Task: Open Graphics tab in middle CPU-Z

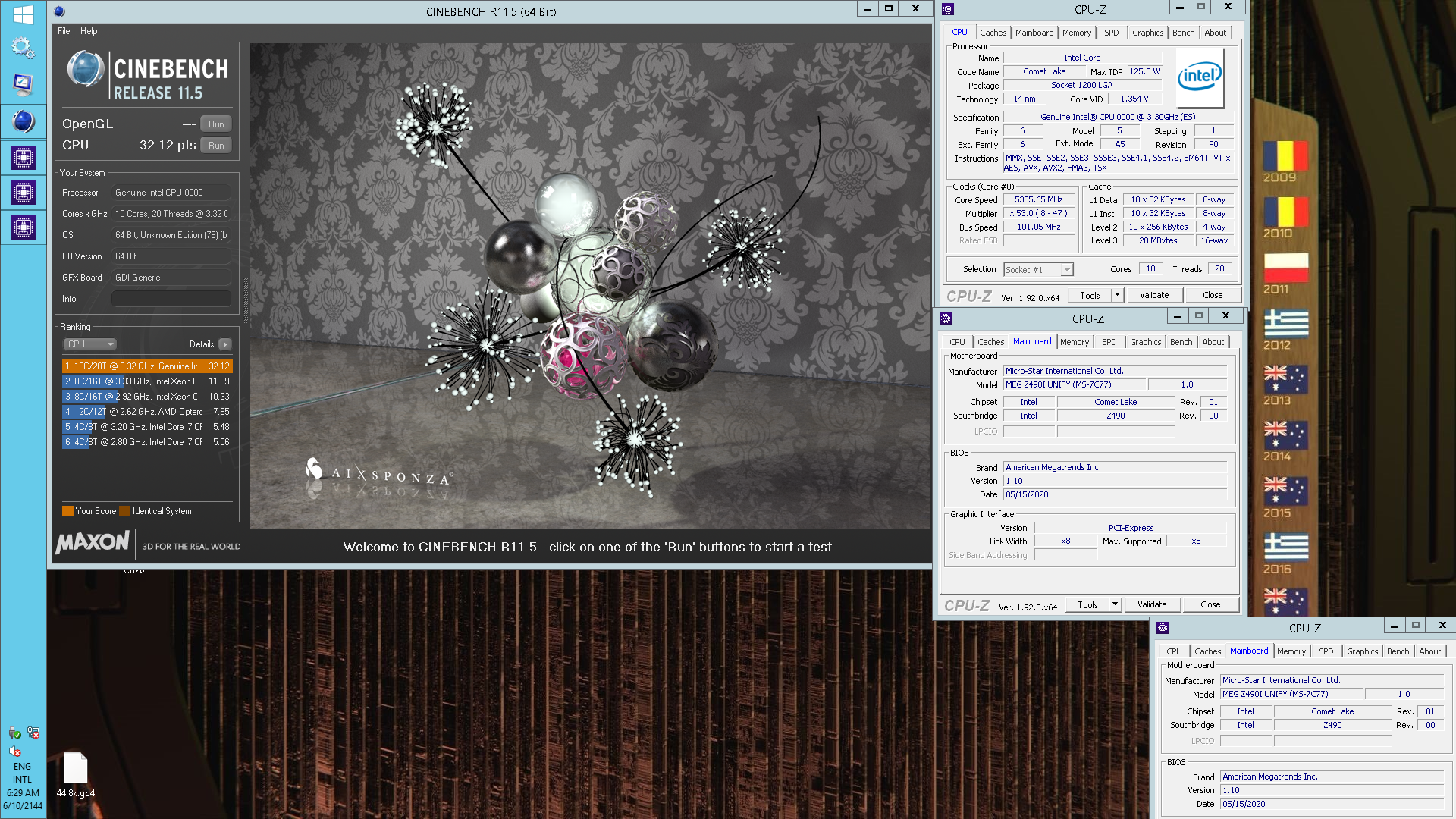Action: pos(1145,342)
